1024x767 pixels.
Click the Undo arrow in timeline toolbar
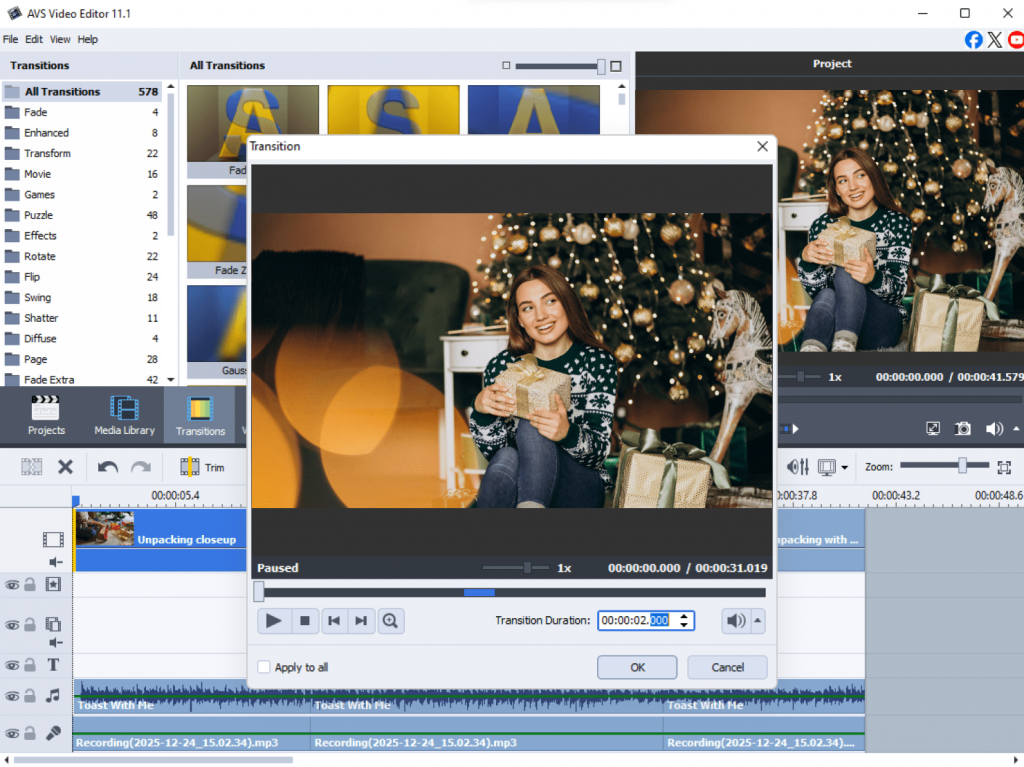pyautogui.click(x=108, y=467)
